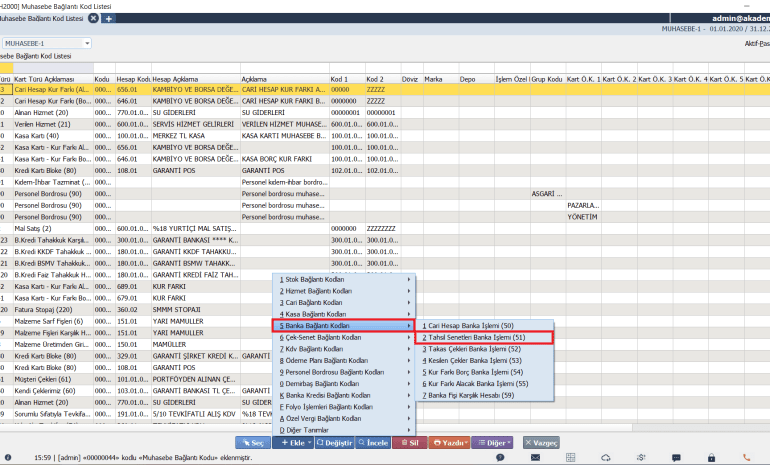Click the info icon in status bar

[8, 457]
